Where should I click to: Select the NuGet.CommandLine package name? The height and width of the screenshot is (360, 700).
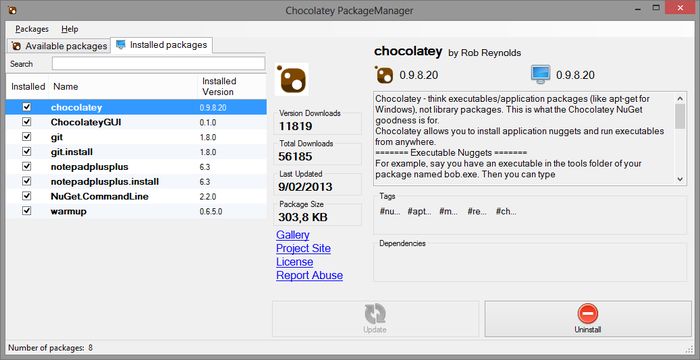[x=100, y=197]
